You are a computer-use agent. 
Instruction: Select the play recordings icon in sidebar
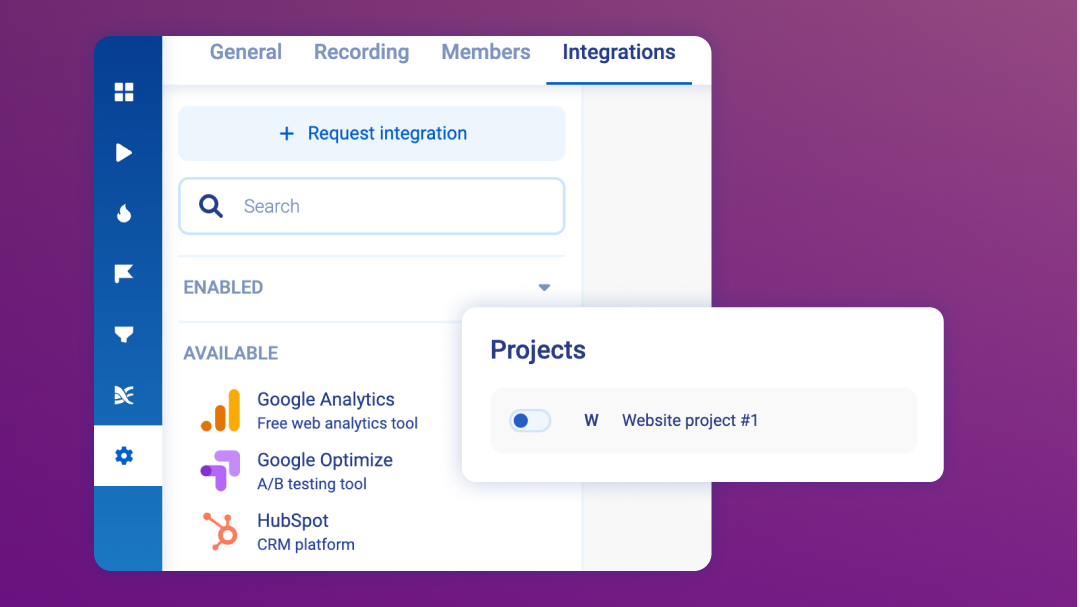[124, 152]
